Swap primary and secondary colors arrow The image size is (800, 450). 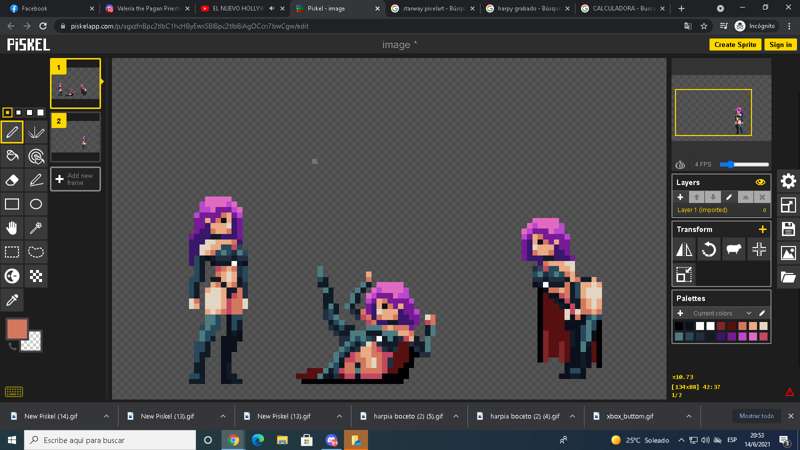coord(11,346)
